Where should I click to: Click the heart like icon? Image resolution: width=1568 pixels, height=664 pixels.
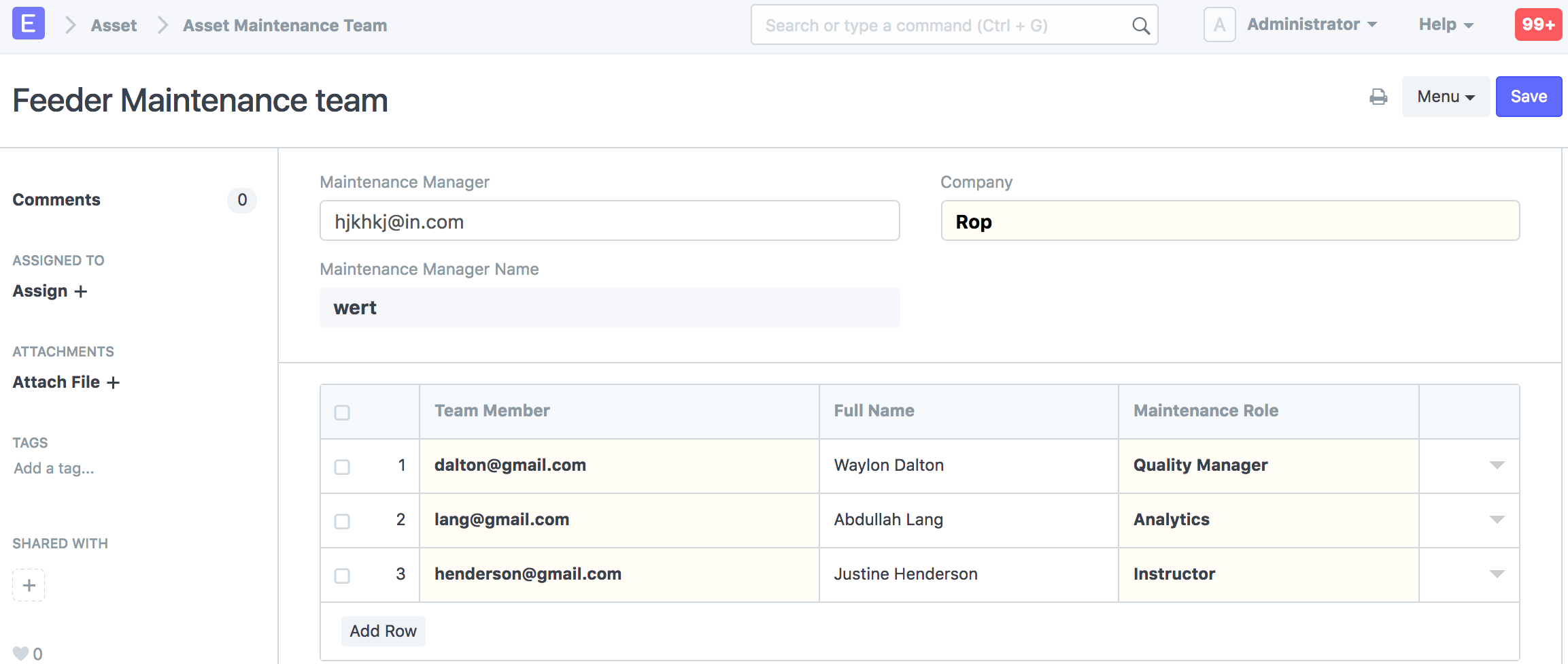tap(20, 653)
